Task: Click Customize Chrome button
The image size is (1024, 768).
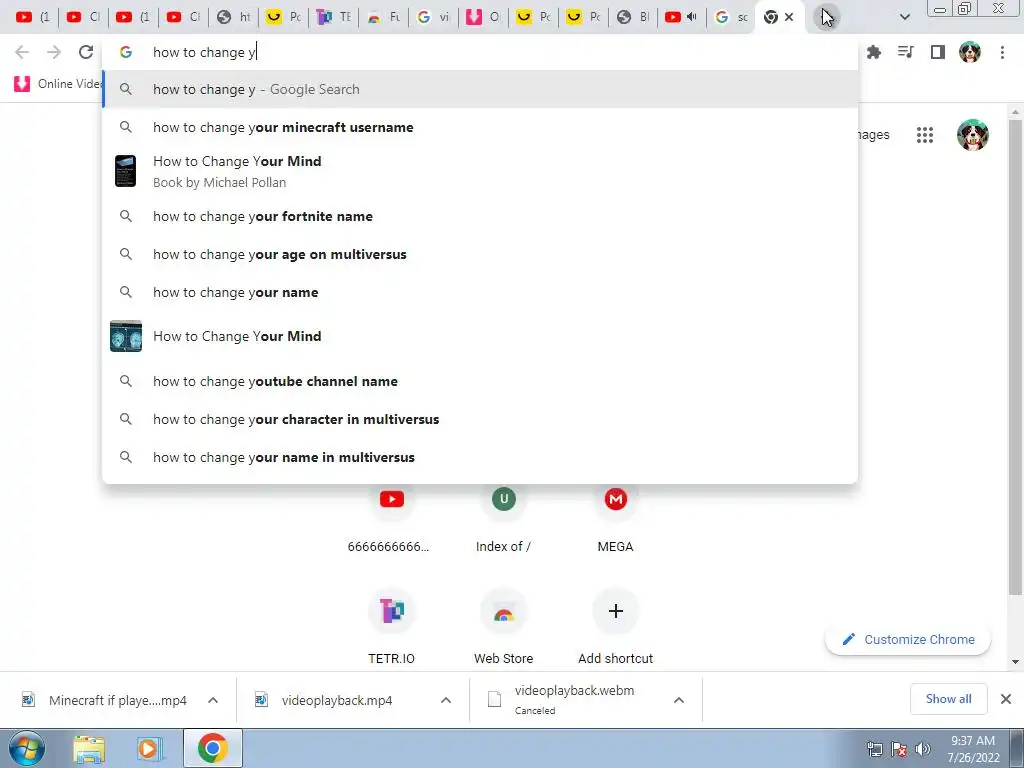Action: 908,639
